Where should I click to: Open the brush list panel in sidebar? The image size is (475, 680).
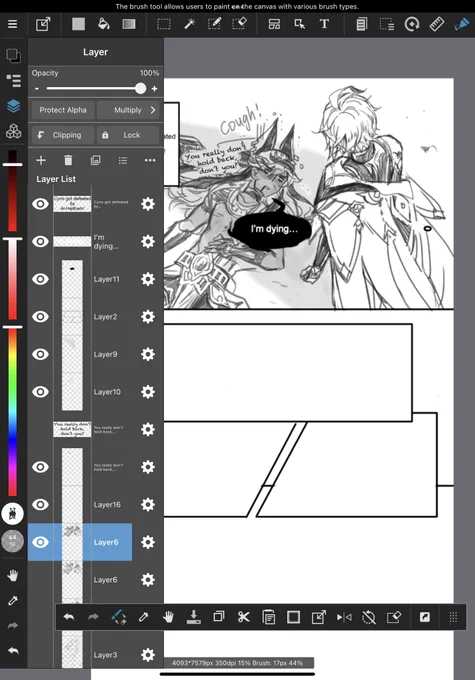click(13, 80)
